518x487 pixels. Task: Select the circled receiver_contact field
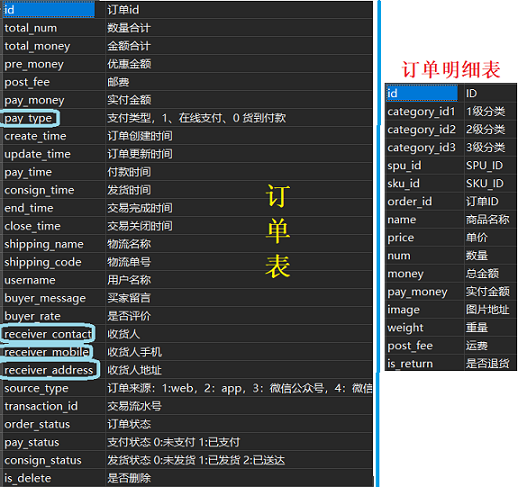point(48,334)
